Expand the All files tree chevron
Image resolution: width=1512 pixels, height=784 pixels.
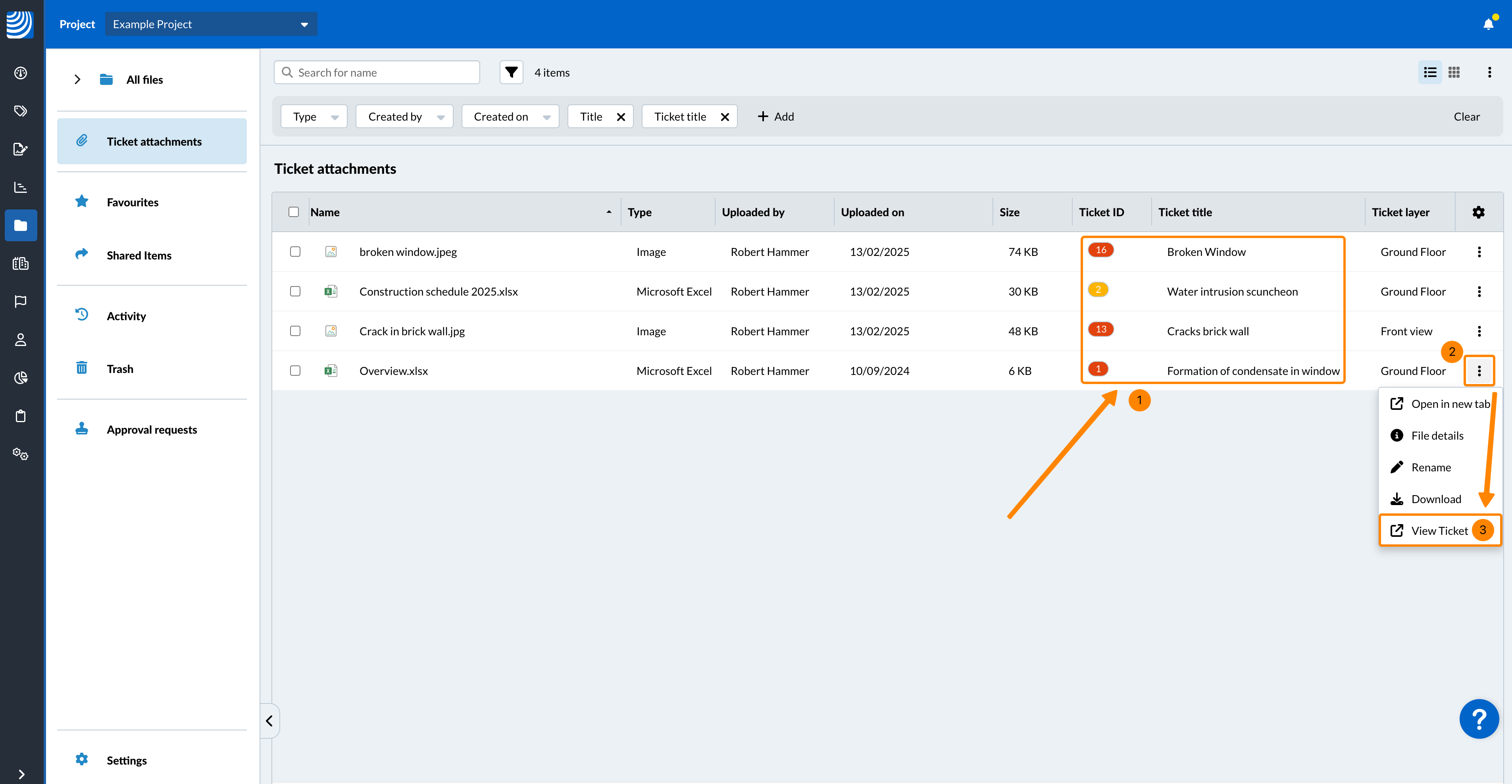pos(77,79)
